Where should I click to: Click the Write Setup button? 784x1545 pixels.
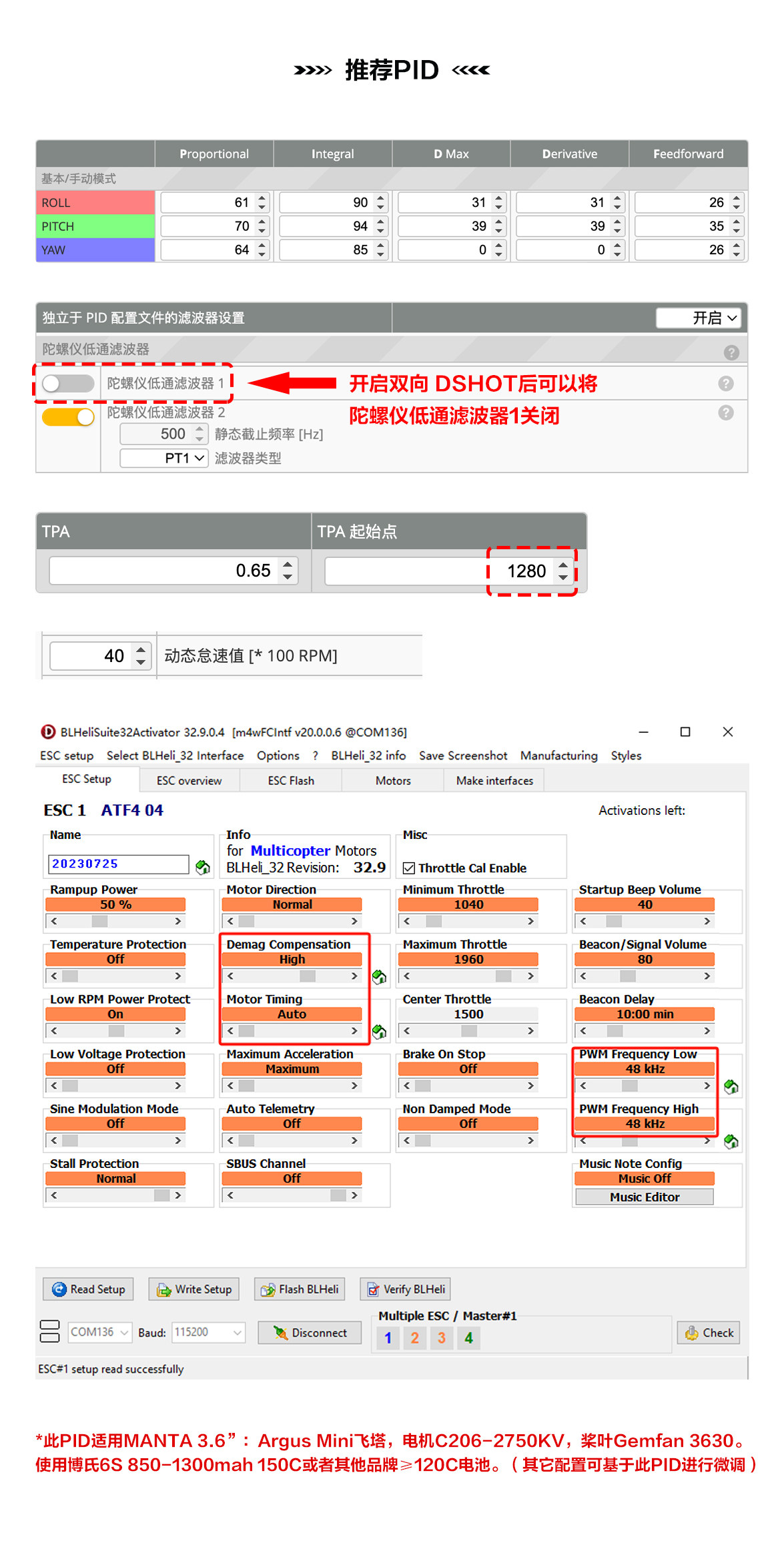[194, 1289]
